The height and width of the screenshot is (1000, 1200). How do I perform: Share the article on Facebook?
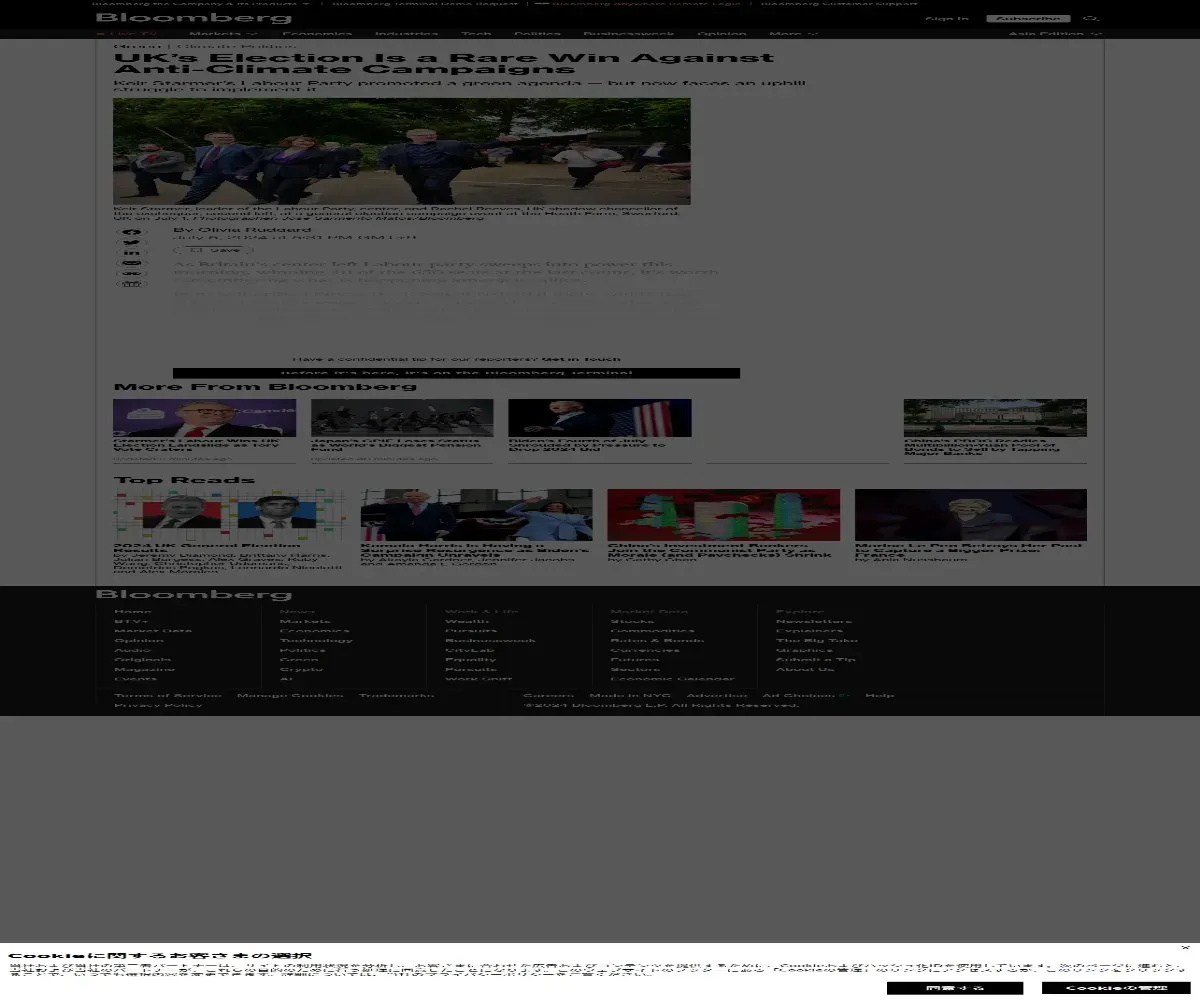(x=132, y=233)
